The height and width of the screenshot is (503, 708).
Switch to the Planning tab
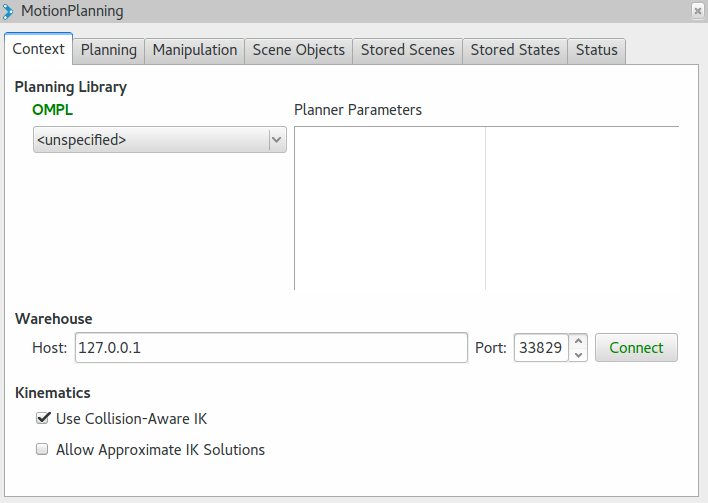click(108, 50)
